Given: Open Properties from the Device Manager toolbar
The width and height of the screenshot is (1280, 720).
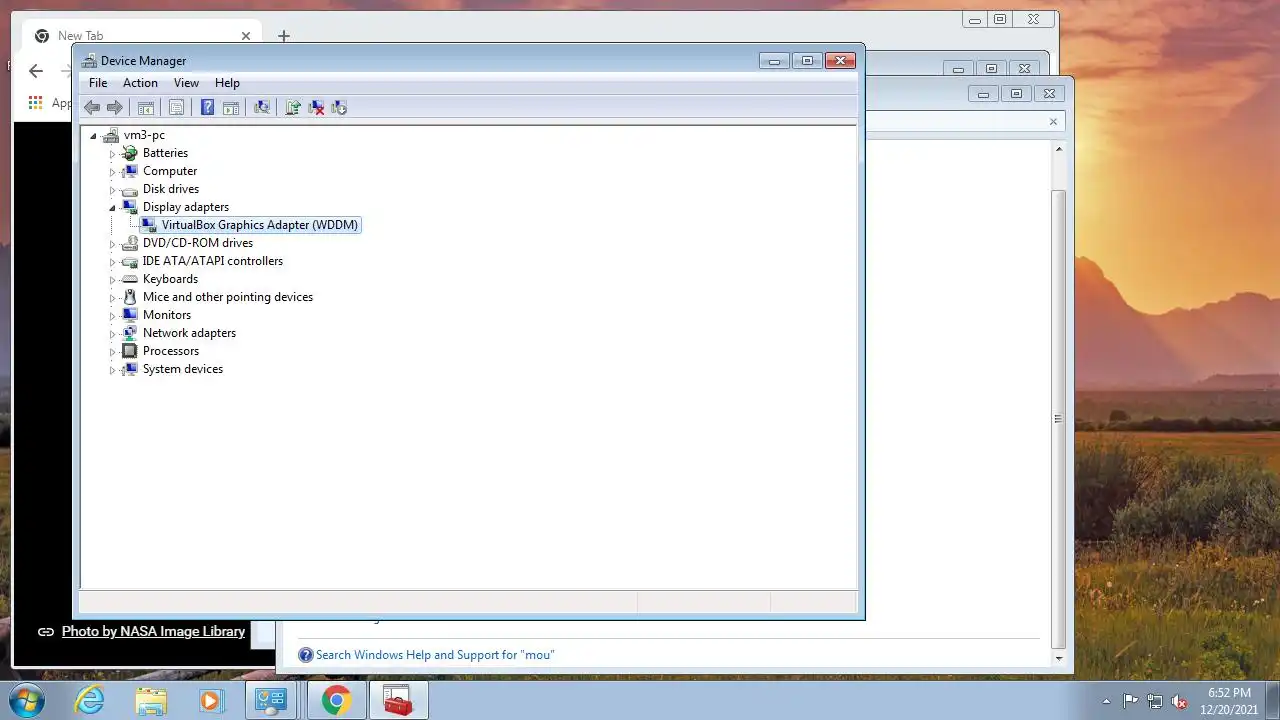Looking at the screenshot, I should click(177, 108).
